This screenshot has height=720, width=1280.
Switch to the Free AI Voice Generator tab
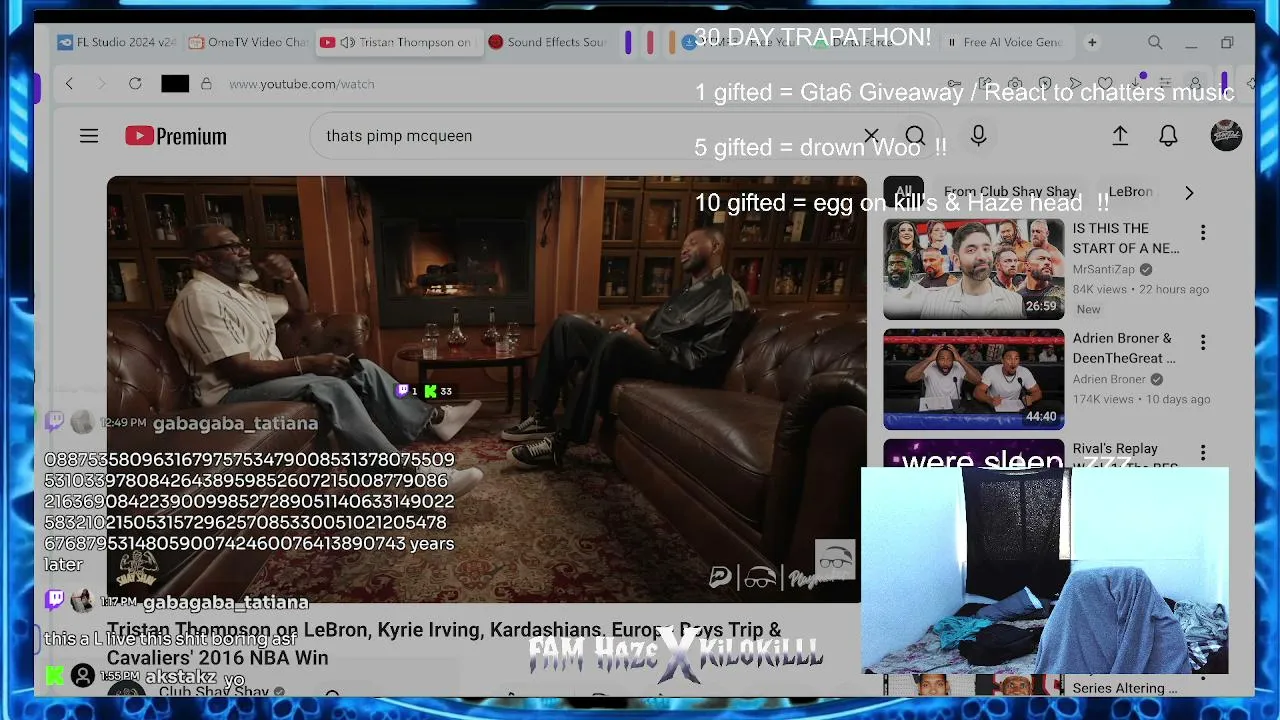[x=1006, y=42]
